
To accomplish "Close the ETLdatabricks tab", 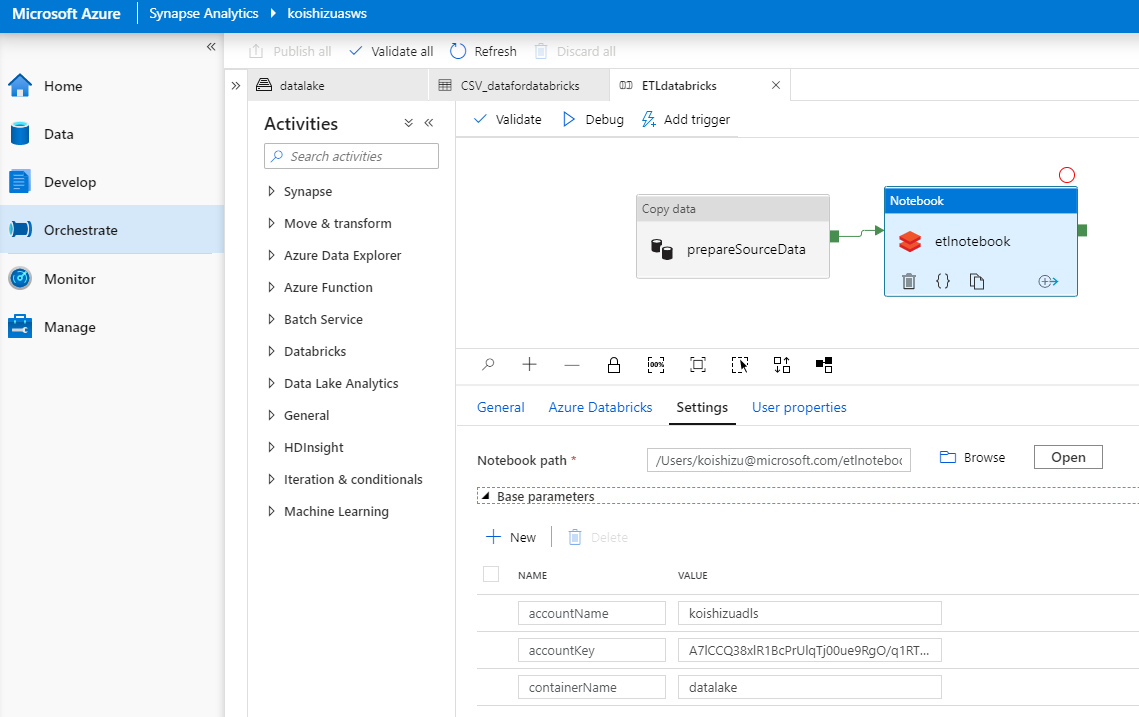I will tap(776, 85).
